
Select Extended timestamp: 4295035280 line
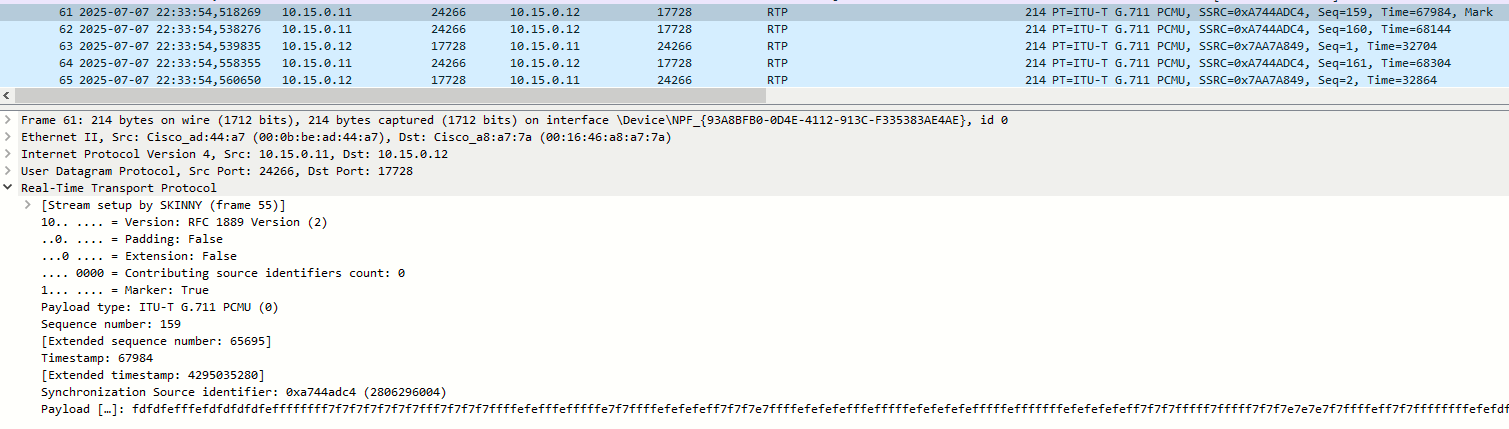tap(153, 375)
